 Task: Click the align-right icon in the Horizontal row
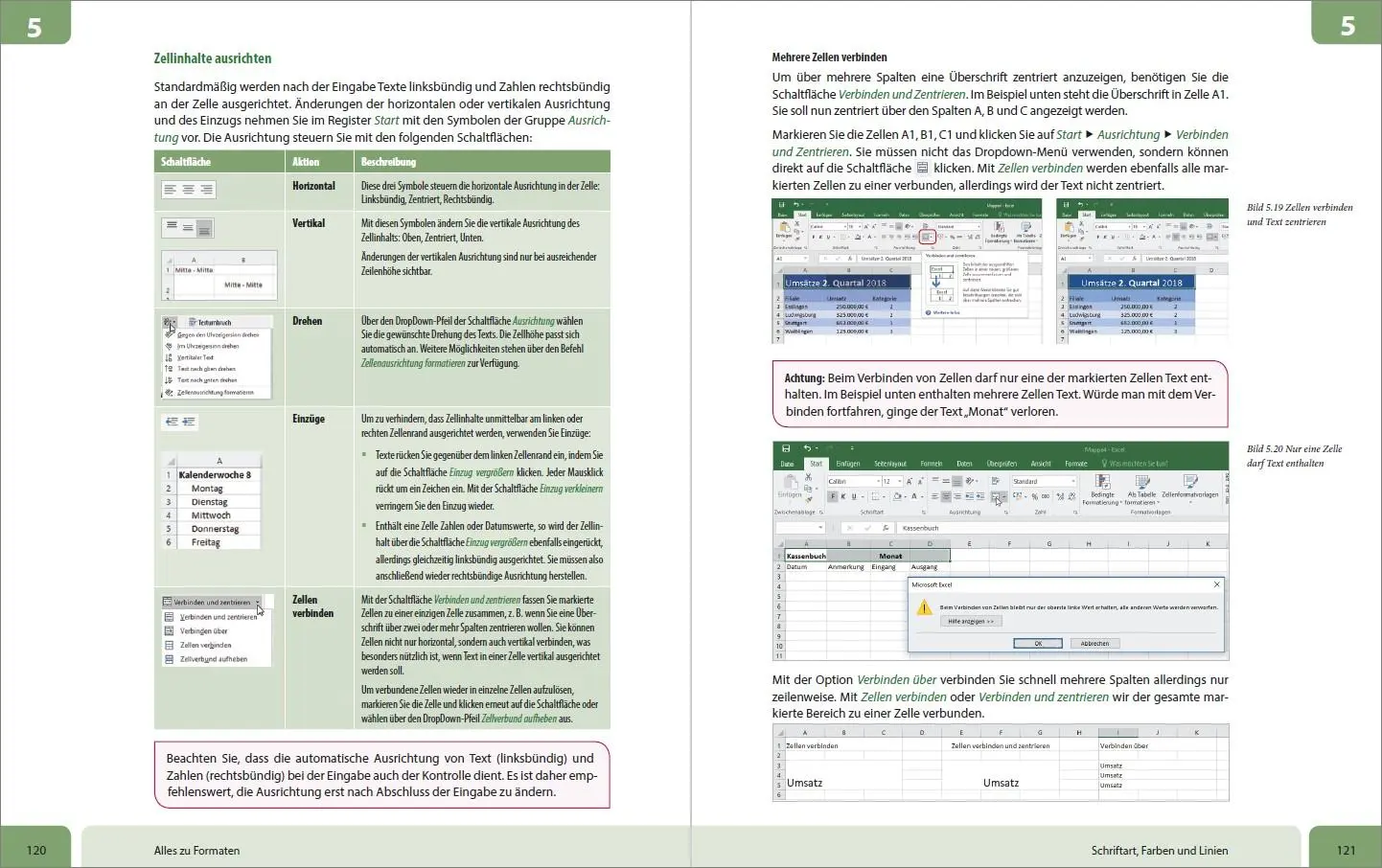pyautogui.click(x=206, y=190)
